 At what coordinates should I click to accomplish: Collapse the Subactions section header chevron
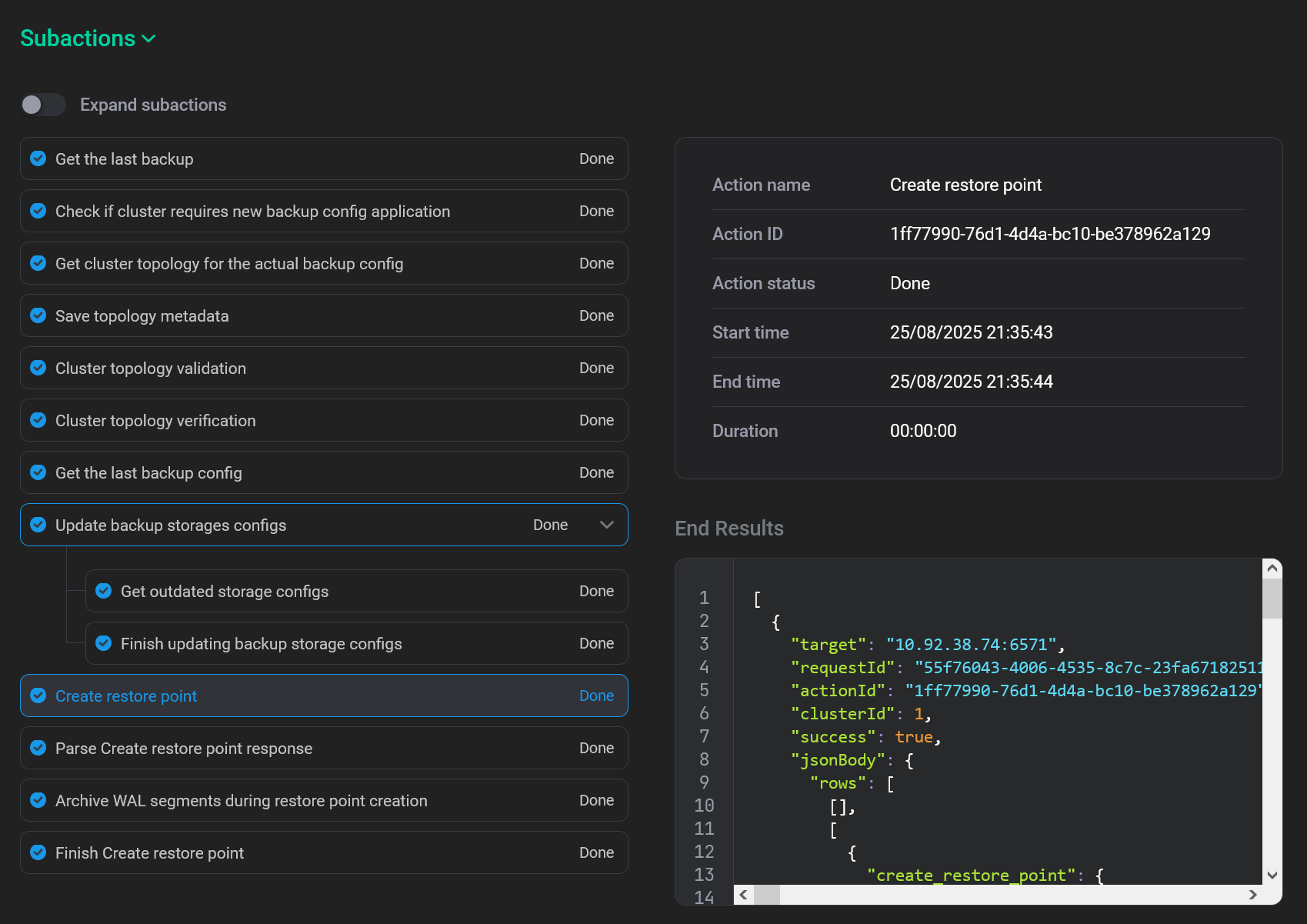point(149,38)
